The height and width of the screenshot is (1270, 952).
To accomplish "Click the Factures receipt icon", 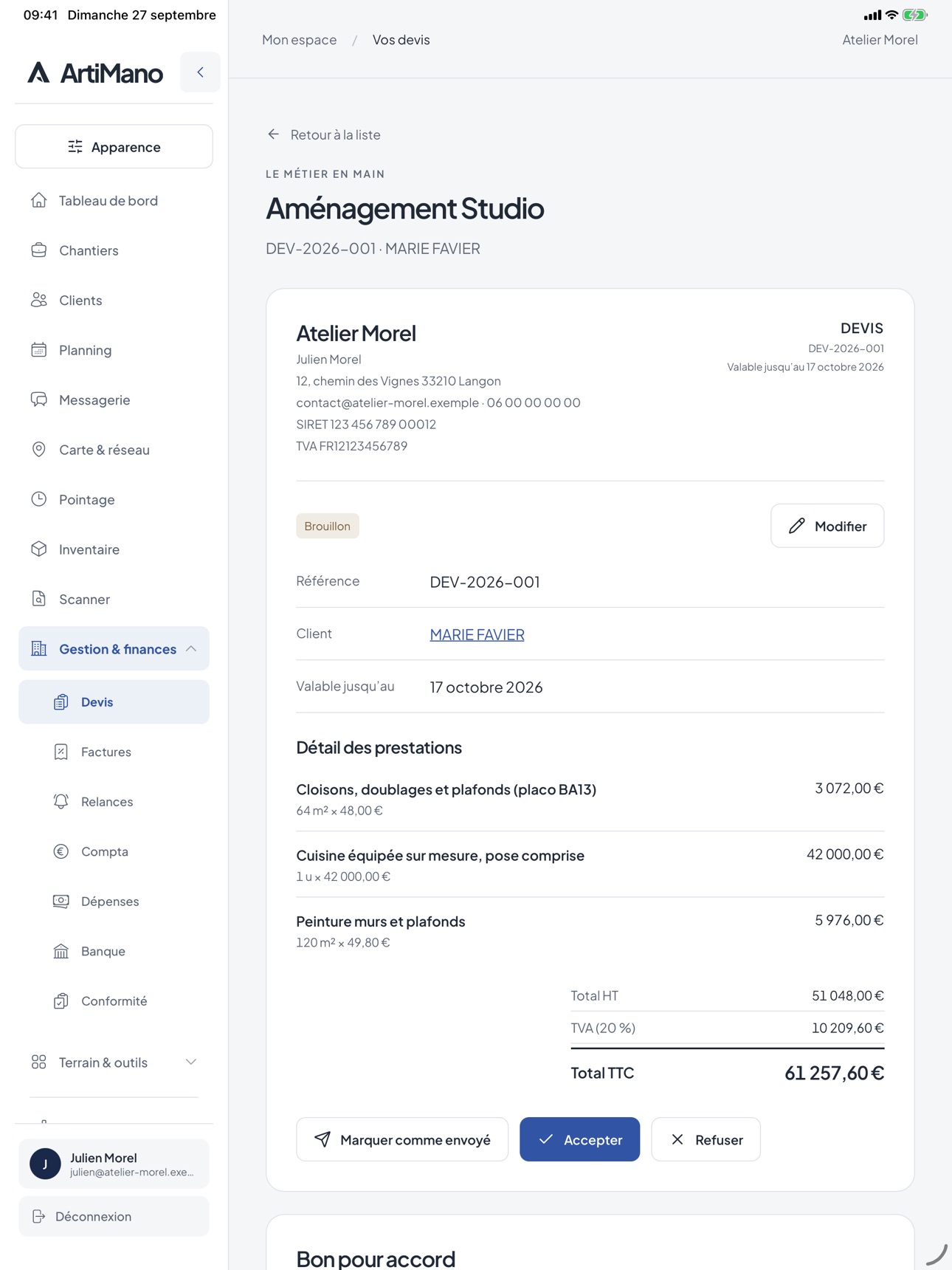I will coord(61,752).
